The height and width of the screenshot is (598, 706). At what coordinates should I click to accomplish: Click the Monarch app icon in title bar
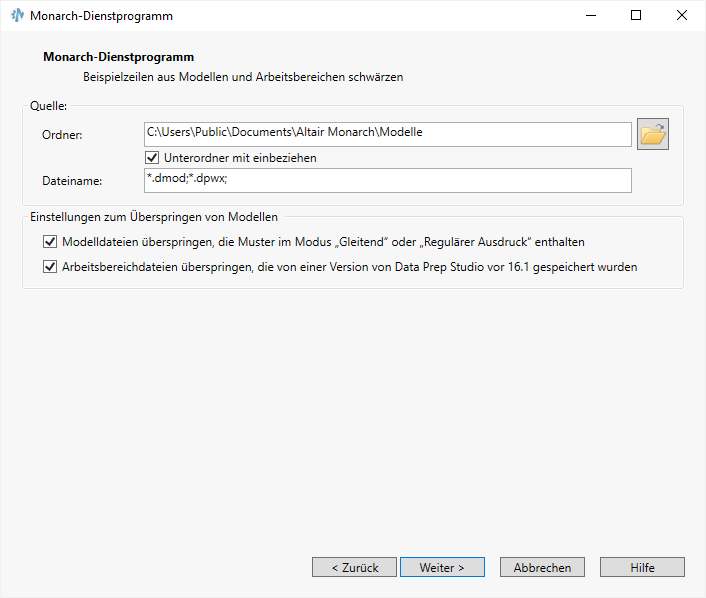pyautogui.click(x=17, y=16)
